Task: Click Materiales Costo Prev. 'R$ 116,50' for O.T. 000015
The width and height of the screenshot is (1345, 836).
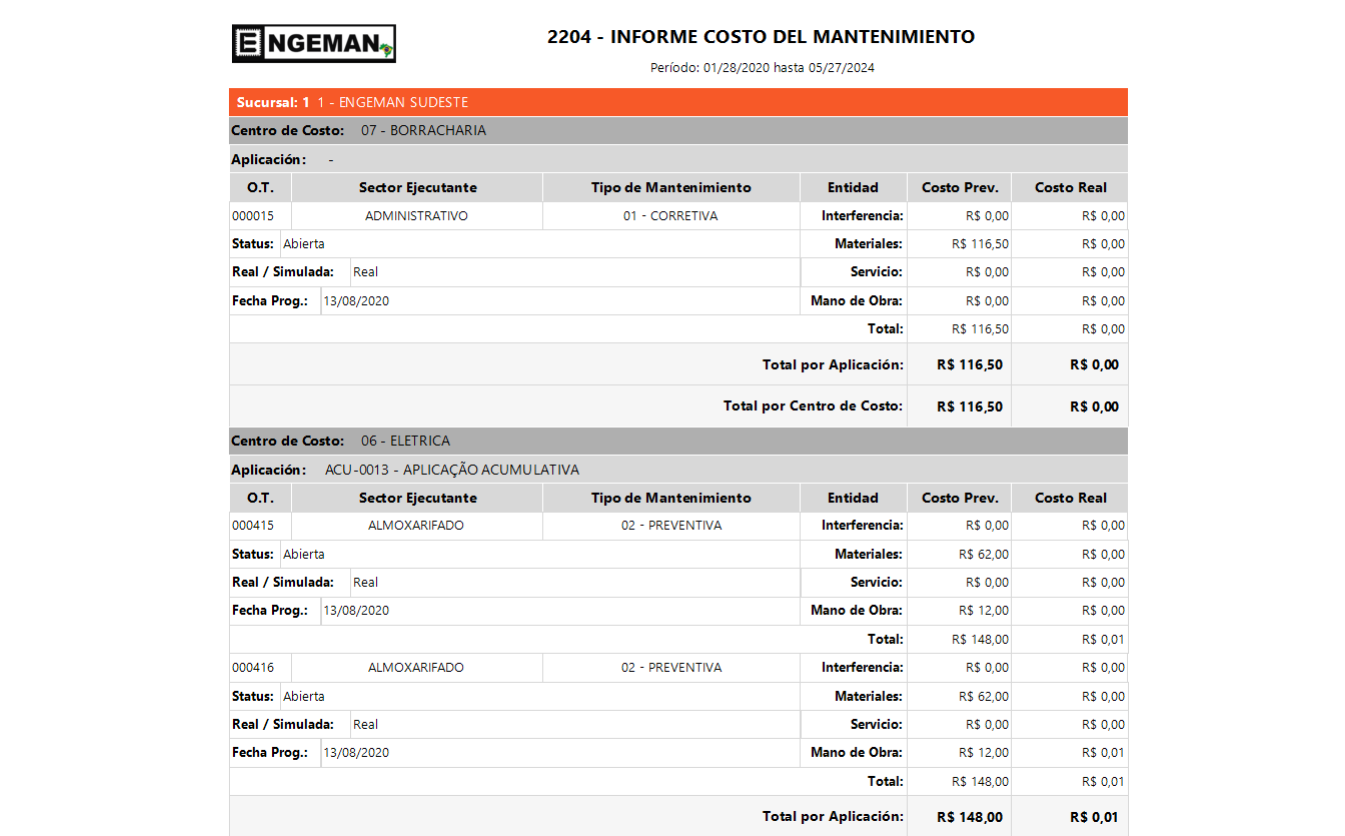Action: pyautogui.click(x=980, y=244)
